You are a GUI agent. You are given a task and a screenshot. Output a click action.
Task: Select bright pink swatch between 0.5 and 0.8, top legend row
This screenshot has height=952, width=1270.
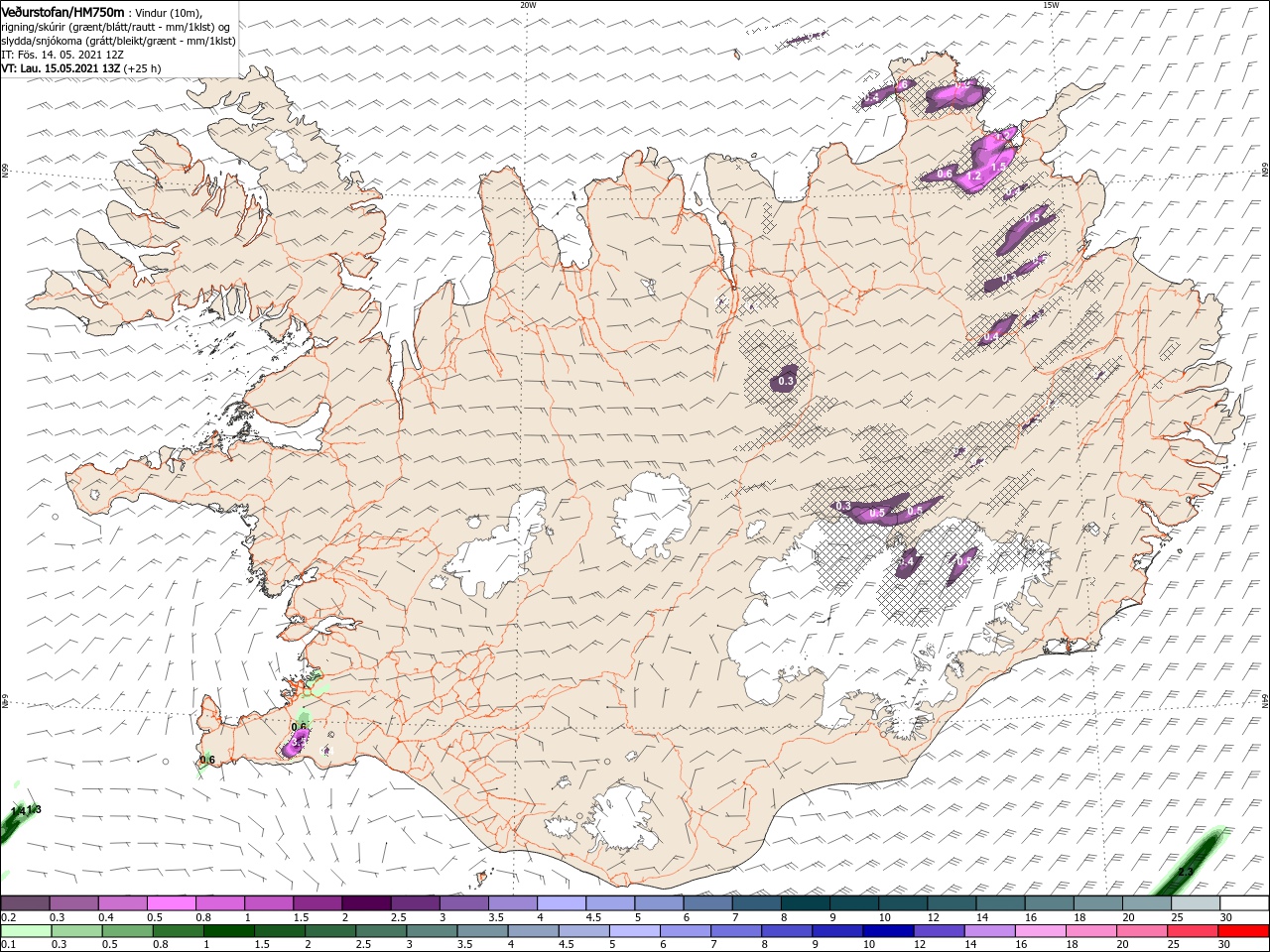(x=171, y=903)
